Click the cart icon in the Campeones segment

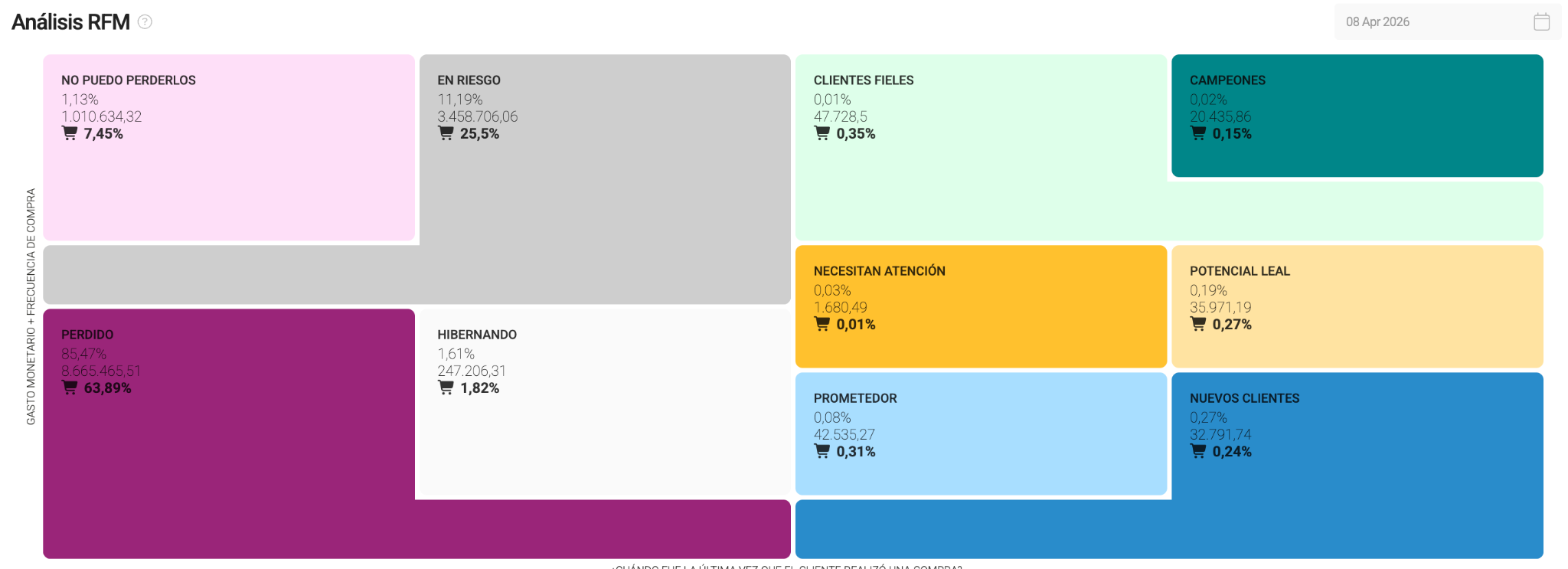[x=1199, y=133]
